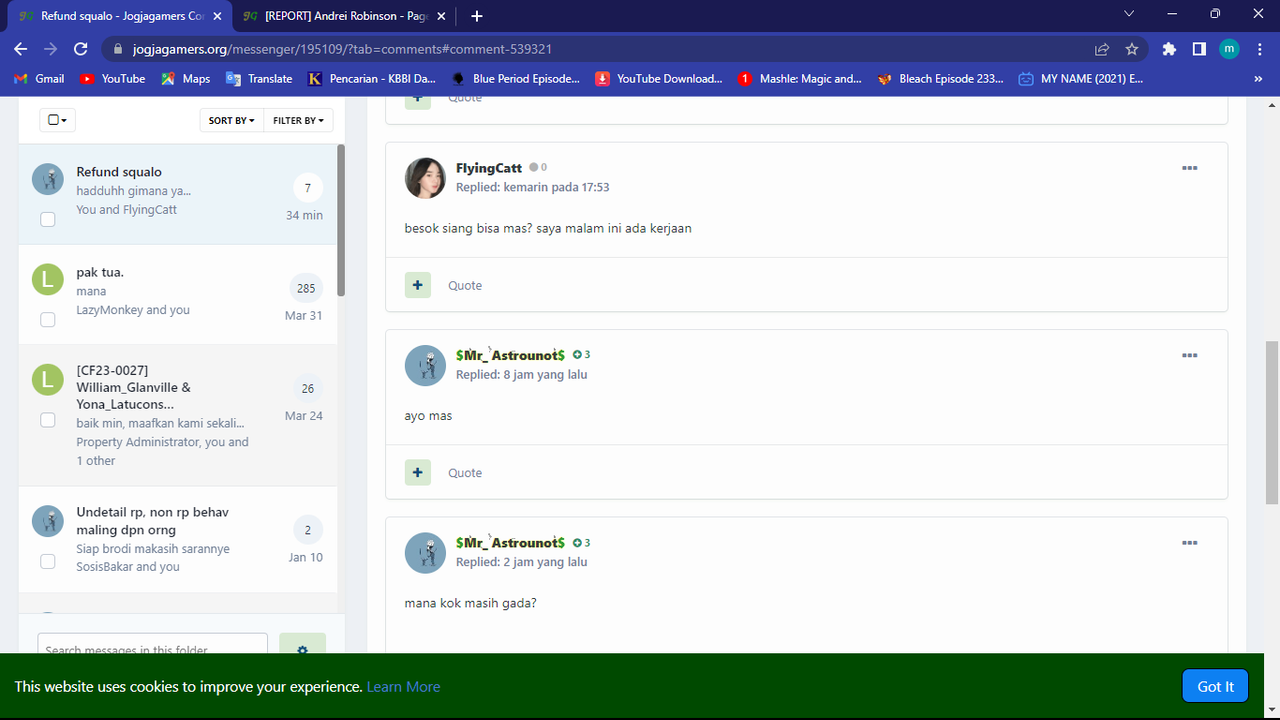
Task: Open select-all checkbox dropdown in message list
Action: [x=57, y=120]
